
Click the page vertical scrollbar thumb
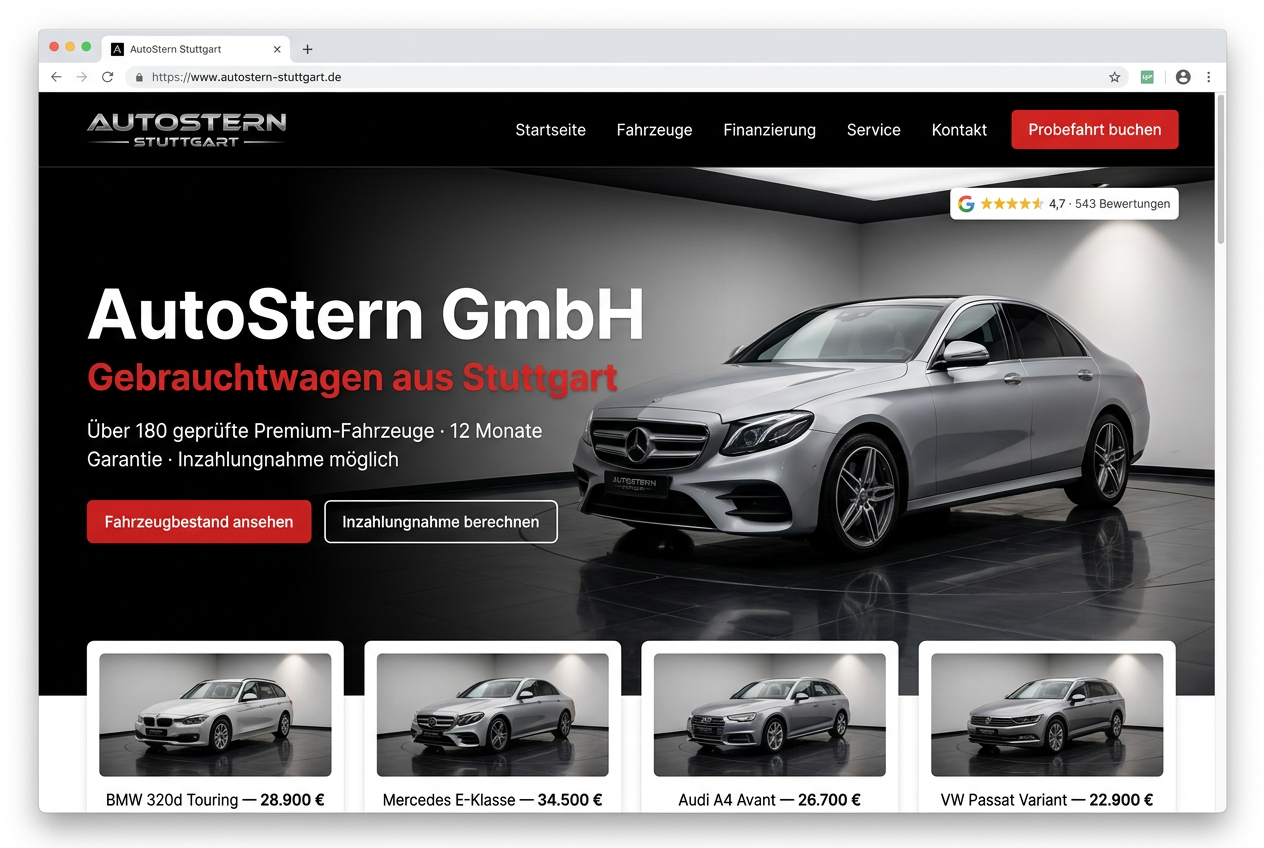click(x=1220, y=168)
